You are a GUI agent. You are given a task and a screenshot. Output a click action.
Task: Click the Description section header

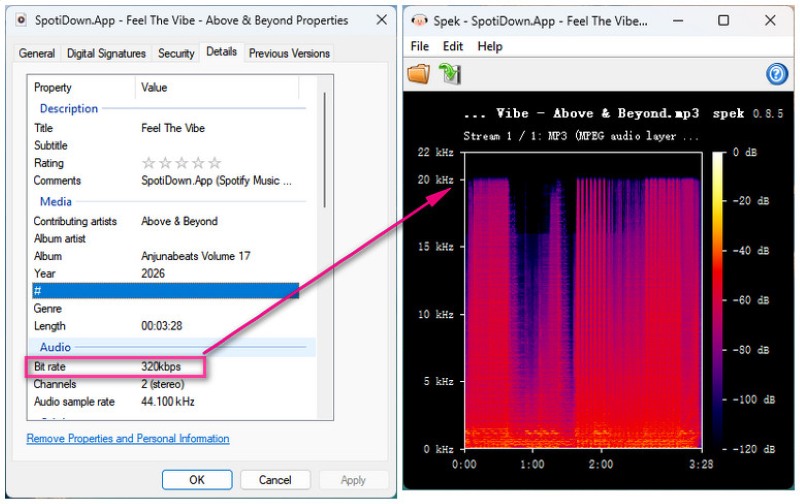coord(68,108)
